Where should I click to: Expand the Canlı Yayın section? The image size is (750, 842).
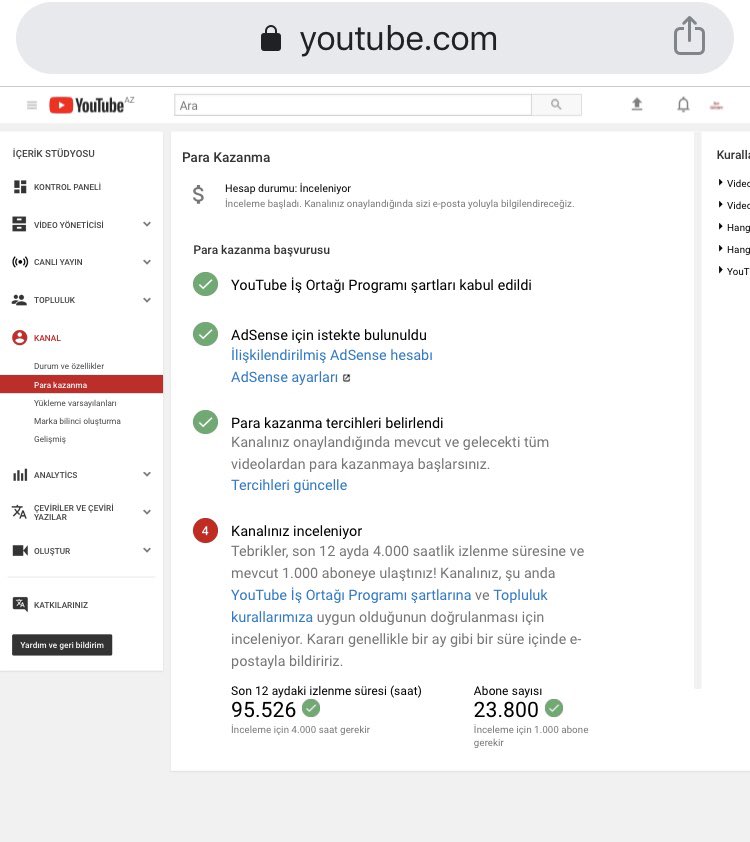(x=147, y=262)
